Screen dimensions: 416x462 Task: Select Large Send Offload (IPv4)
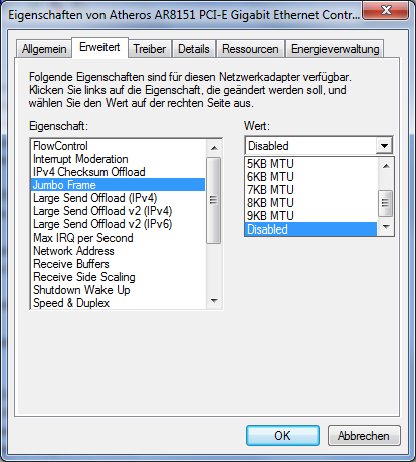pyautogui.click(x=118, y=198)
